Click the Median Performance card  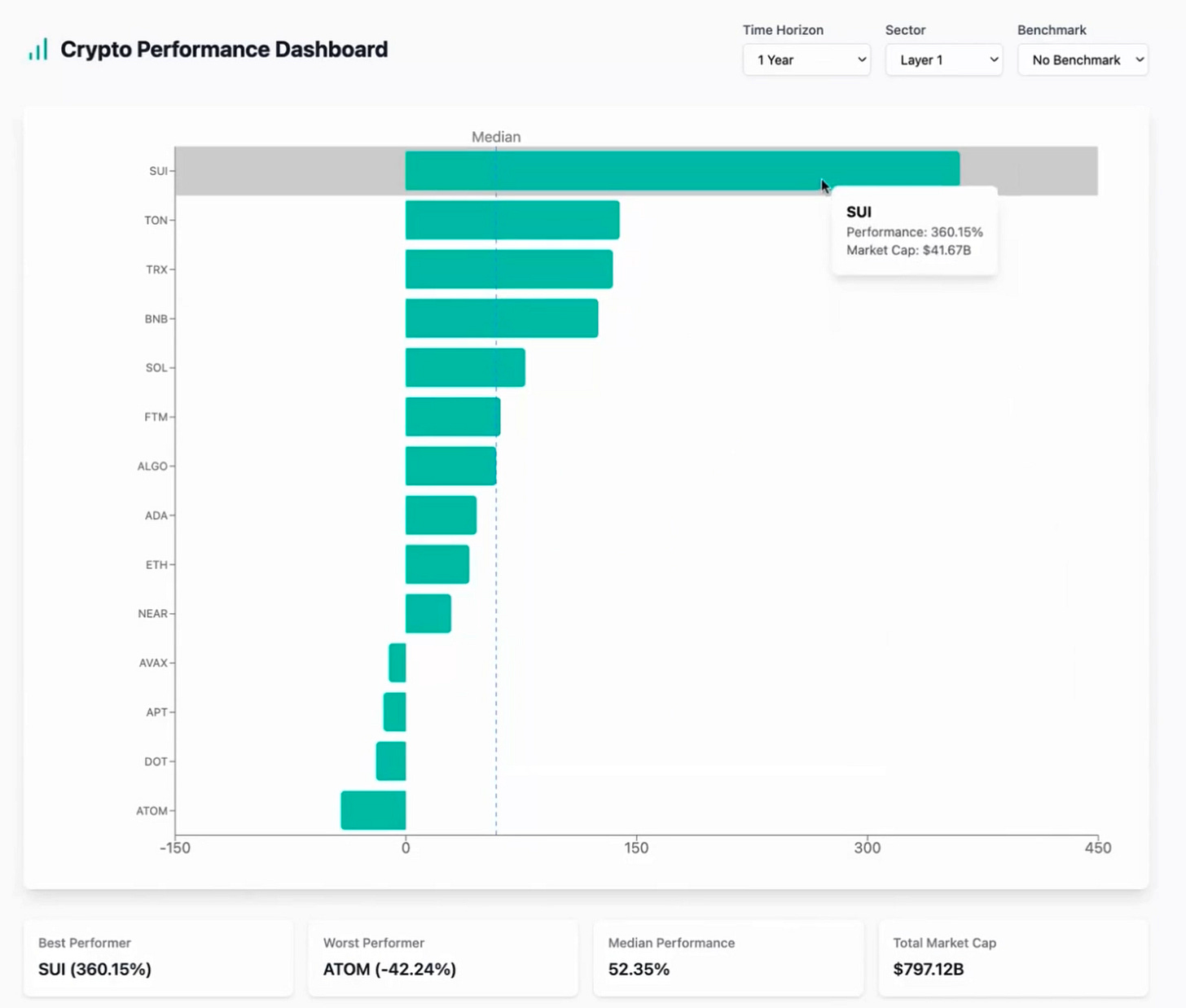pos(728,958)
